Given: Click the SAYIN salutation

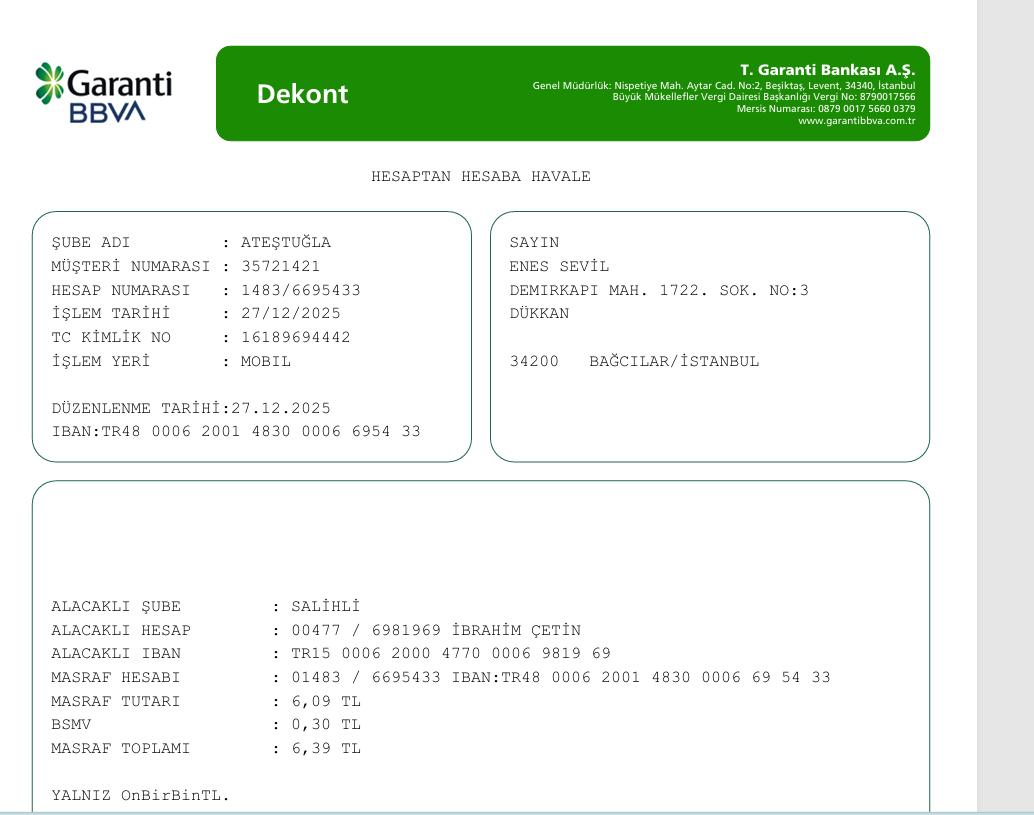Looking at the screenshot, I should click(534, 243).
